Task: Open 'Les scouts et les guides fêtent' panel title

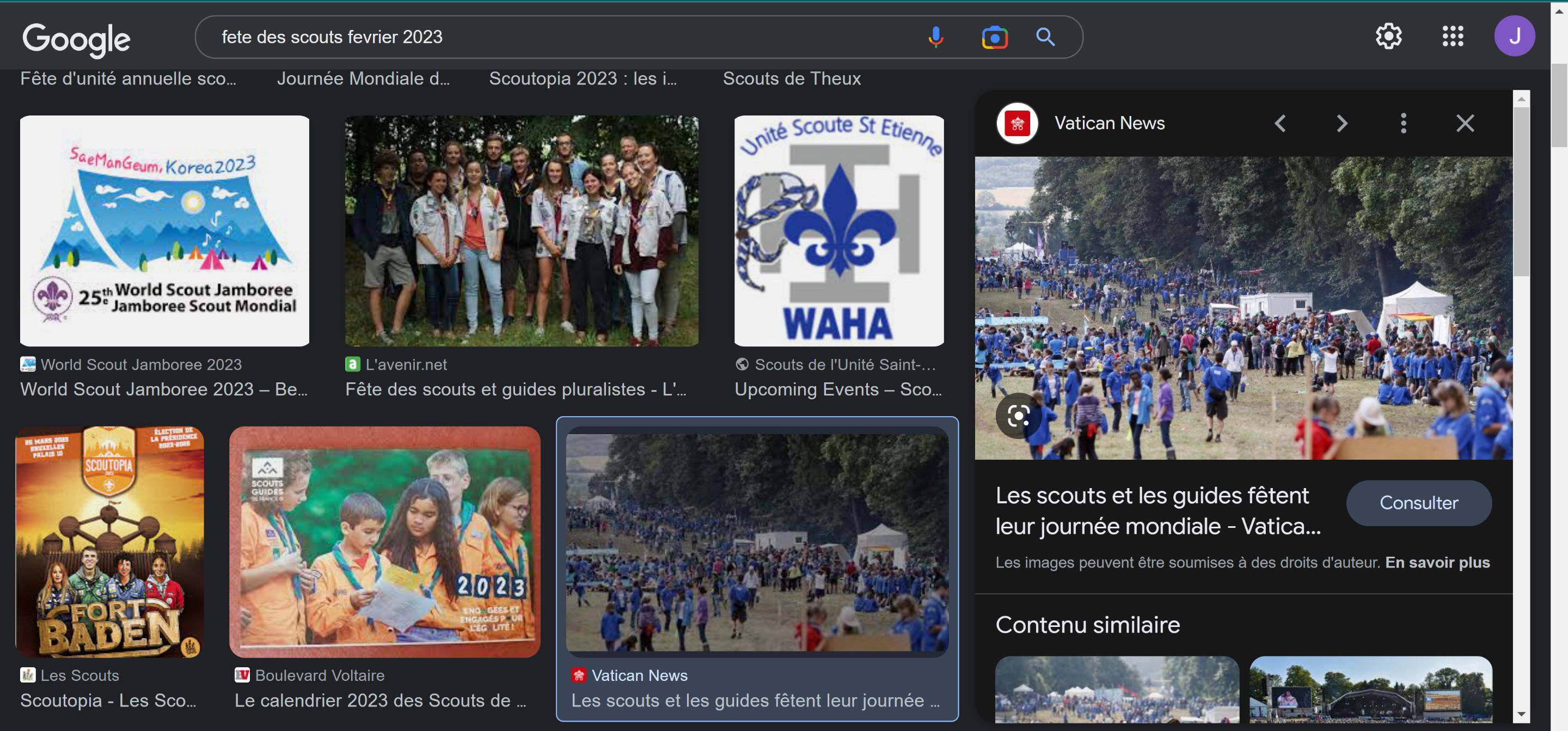Action: tap(1159, 510)
